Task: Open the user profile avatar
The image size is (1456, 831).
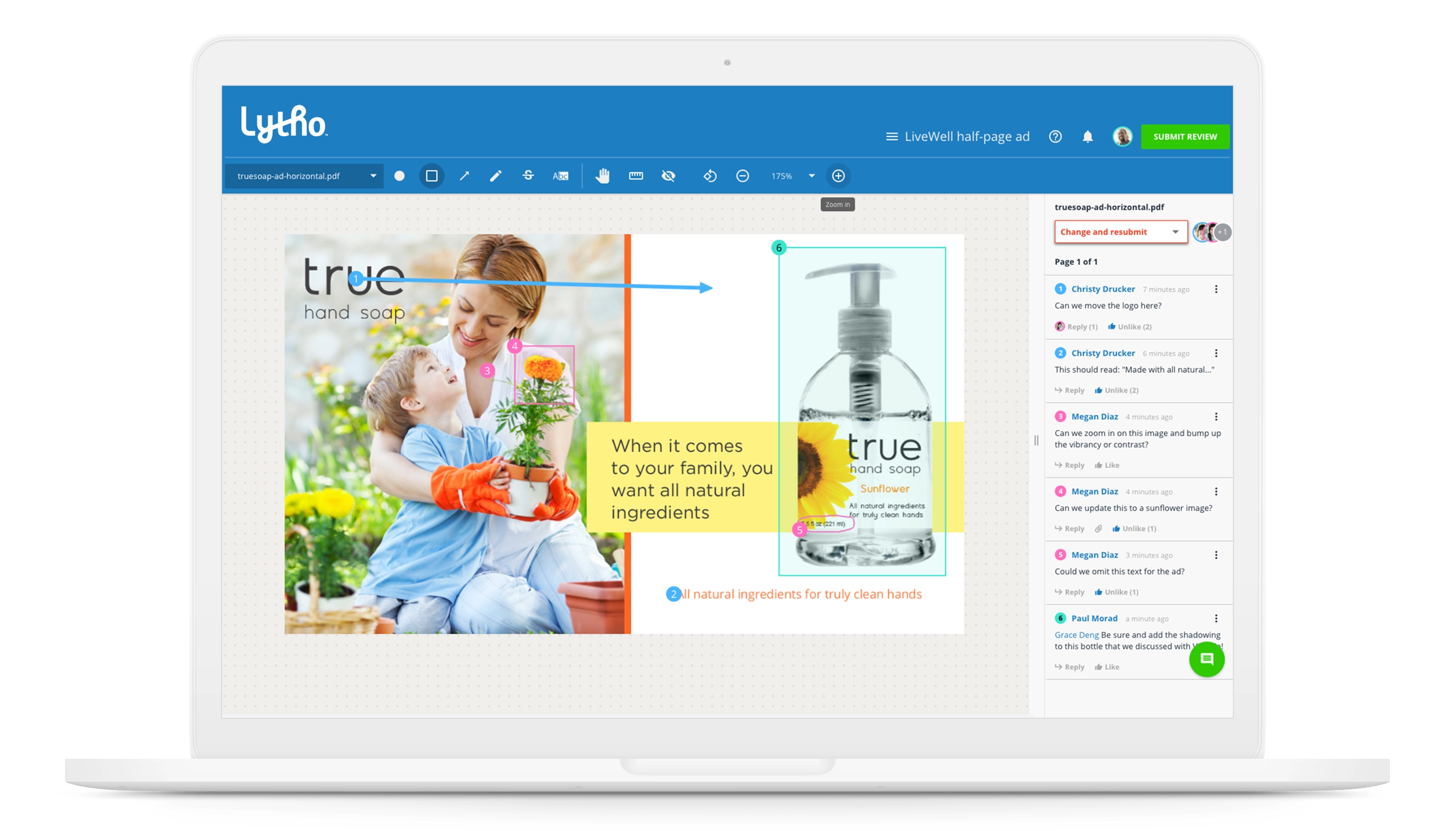Action: (1122, 137)
